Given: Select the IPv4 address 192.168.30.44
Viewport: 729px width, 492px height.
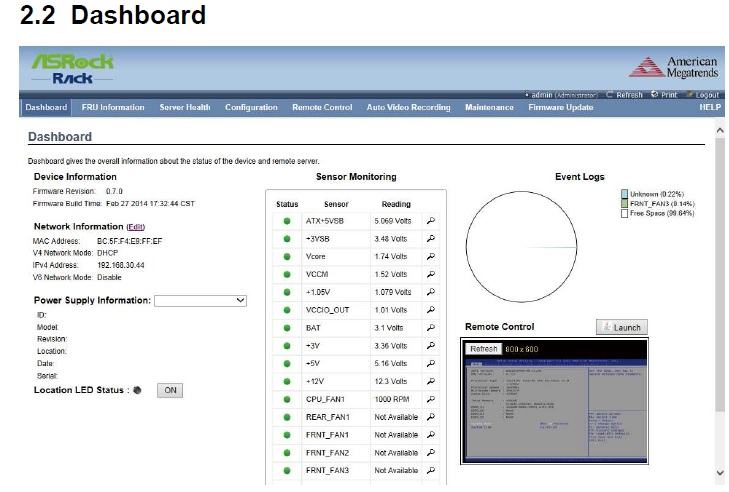Looking at the screenshot, I should tap(121, 265).
